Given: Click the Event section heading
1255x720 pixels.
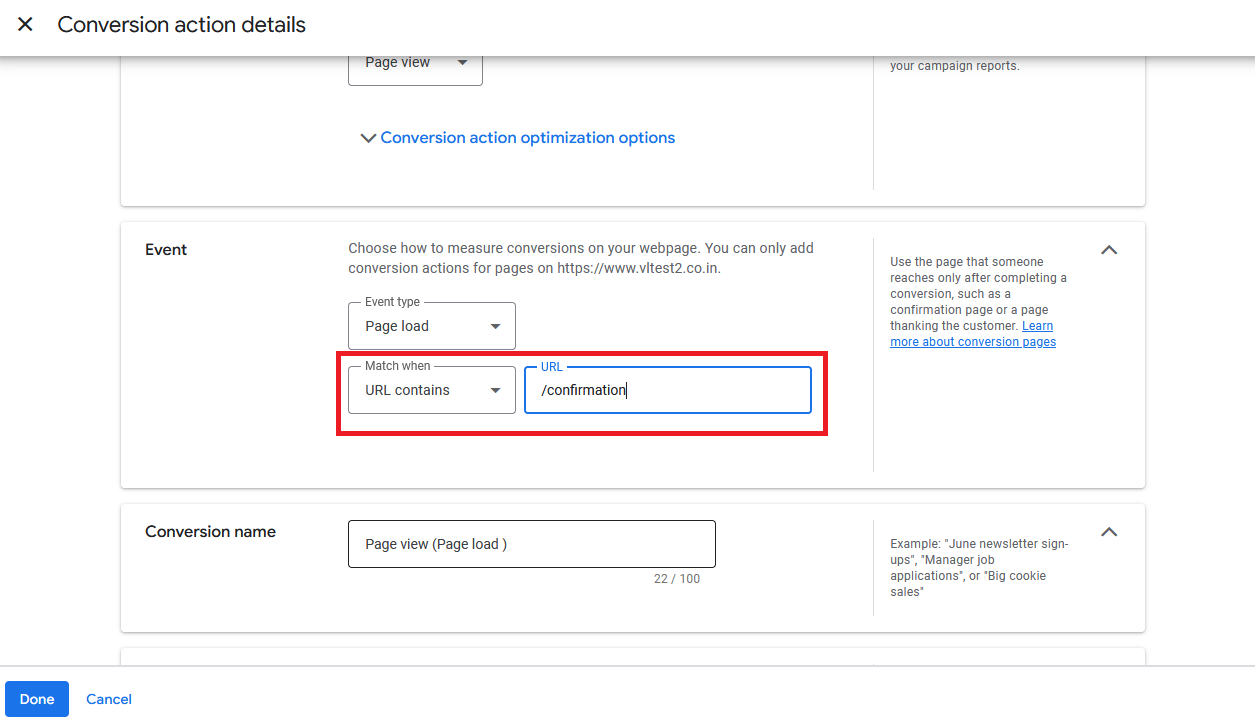Looking at the screenshot, I should tap(166, 250).
